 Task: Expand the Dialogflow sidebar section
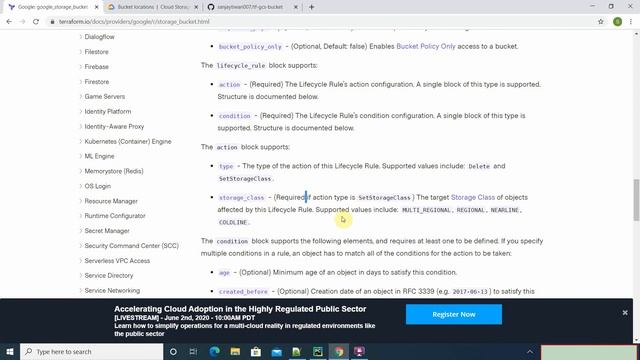click(x=99, y=37)
